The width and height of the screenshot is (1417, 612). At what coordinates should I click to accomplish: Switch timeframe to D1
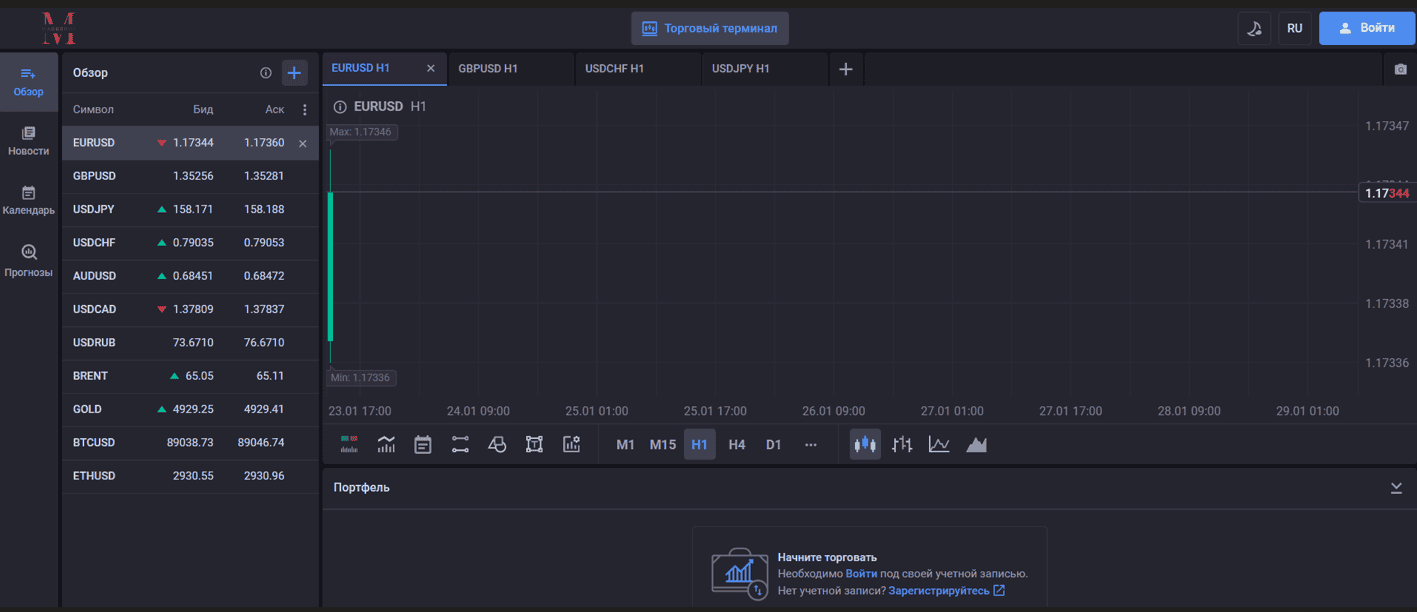(773, 445)
